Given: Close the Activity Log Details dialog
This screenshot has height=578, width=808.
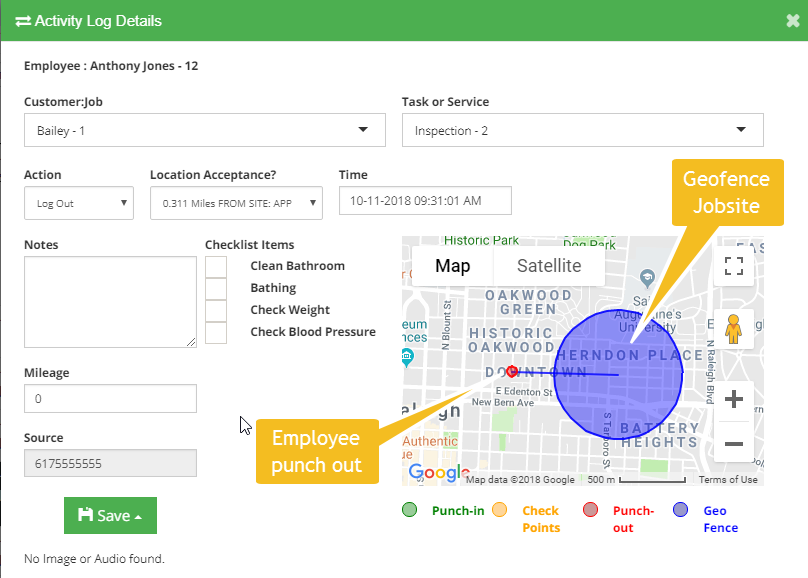Looking at the screenshot, I should pos(793,21).
